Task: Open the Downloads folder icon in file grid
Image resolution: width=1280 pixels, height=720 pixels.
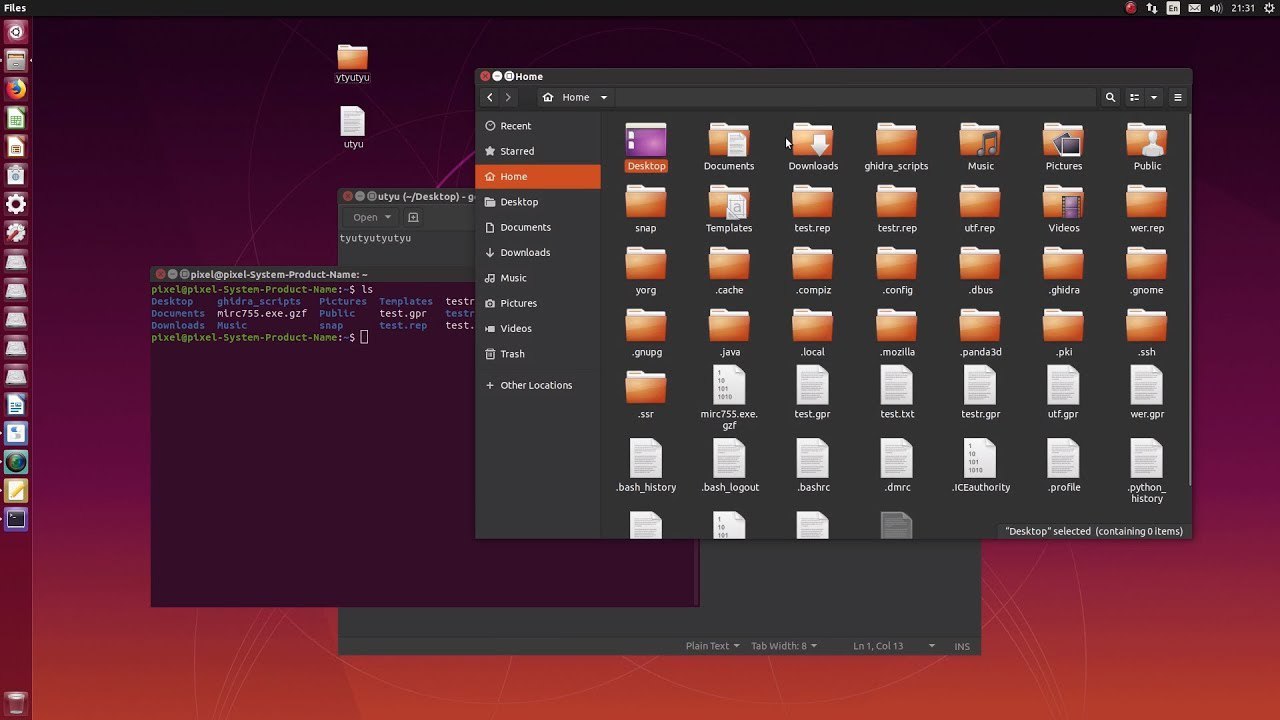Action: tap(812, 141)
